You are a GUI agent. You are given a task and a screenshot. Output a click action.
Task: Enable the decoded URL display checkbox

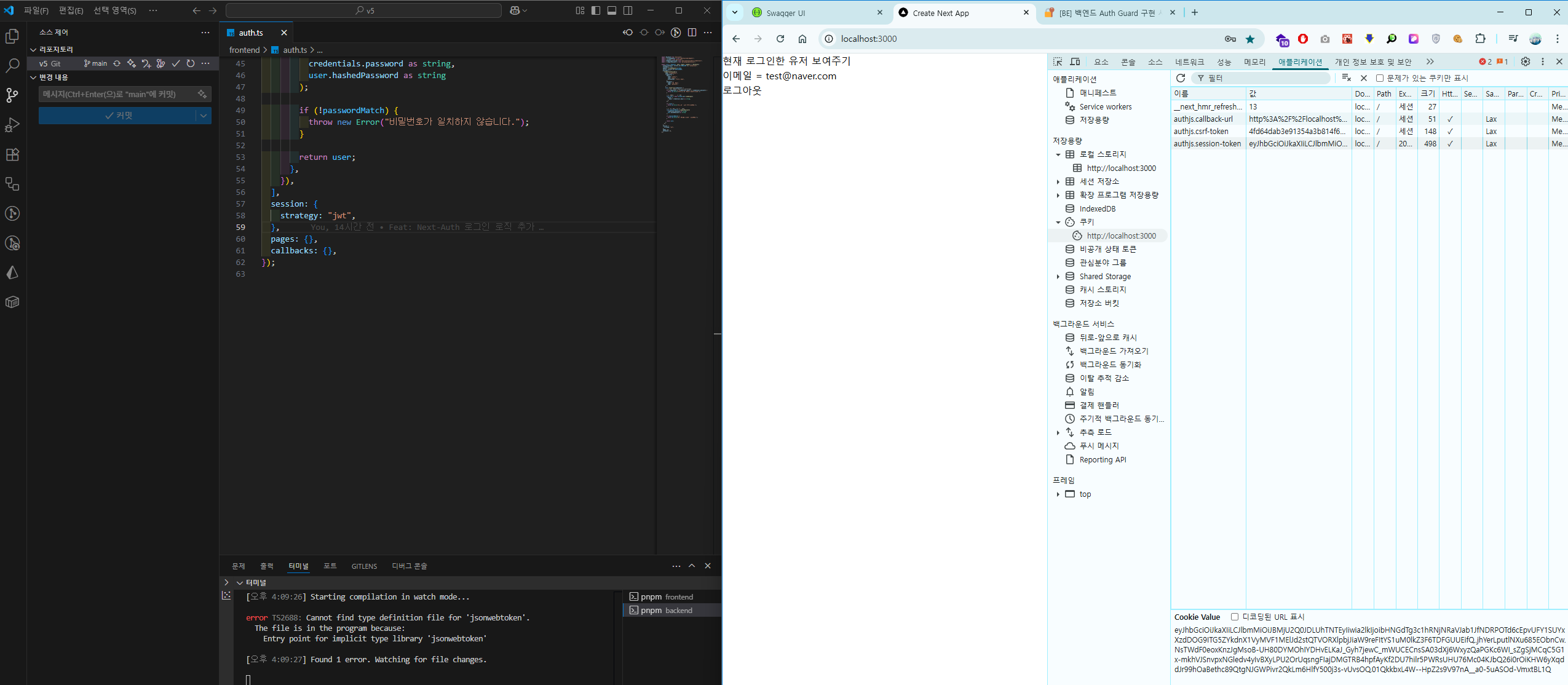point(1234,617)
